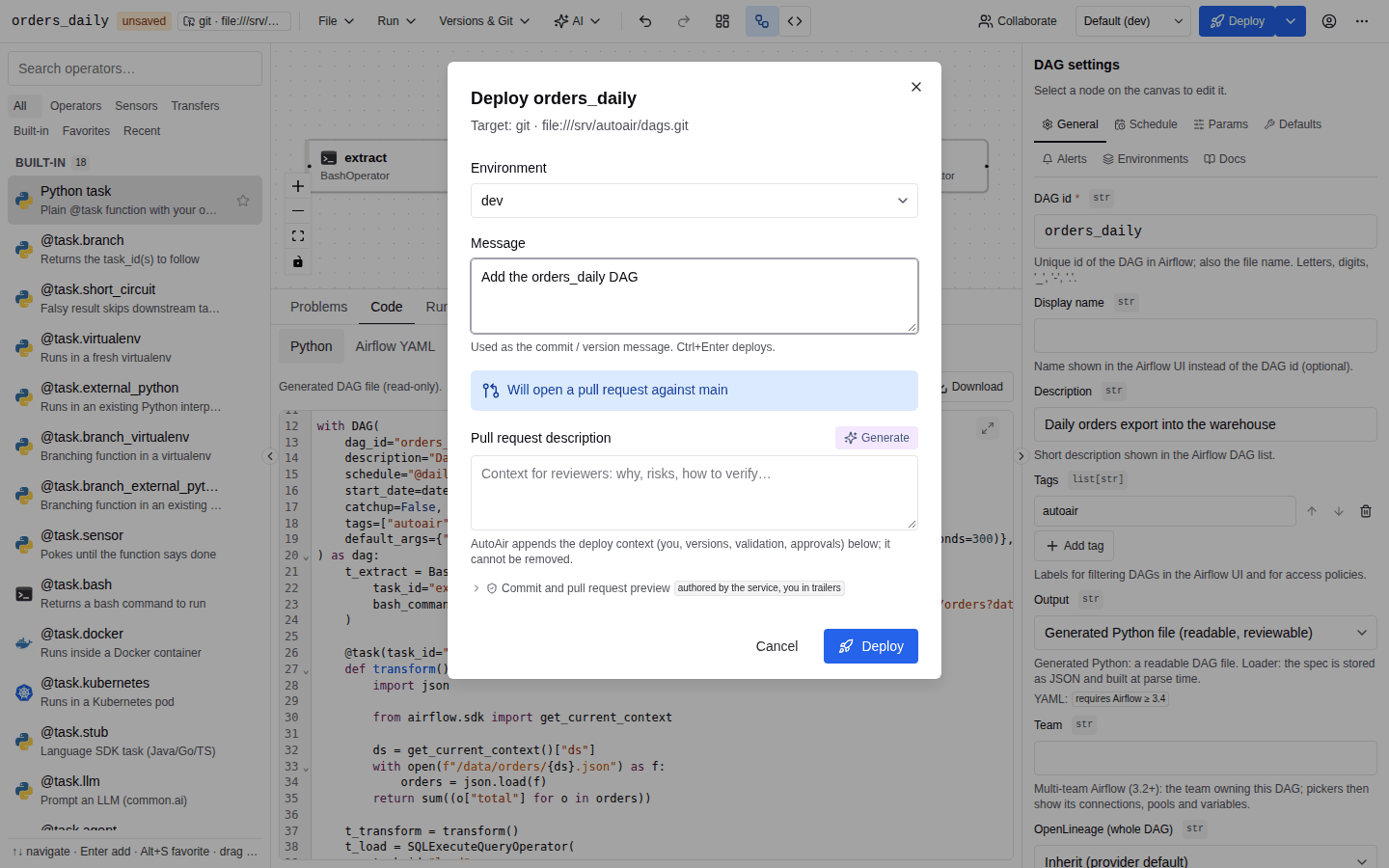
Task: Open the Environment dropdown showing dev
Action: coord(694,201)
